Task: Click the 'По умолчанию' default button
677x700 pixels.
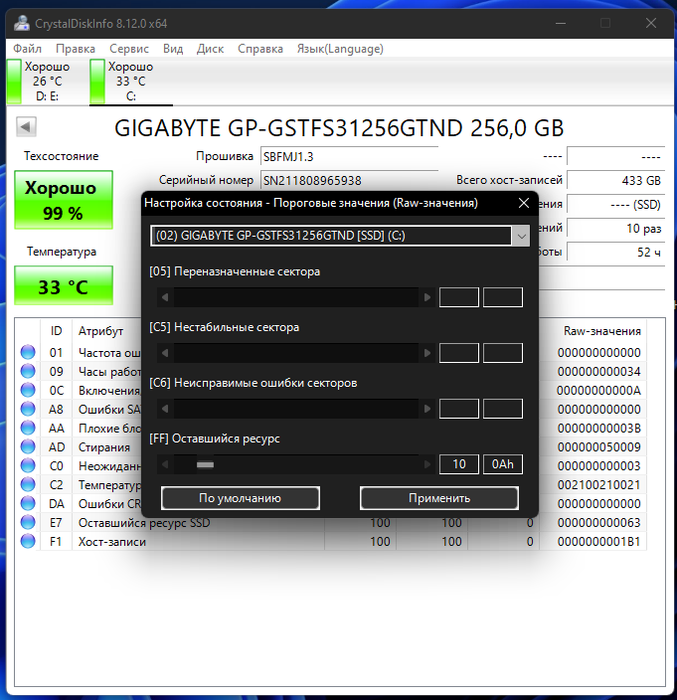Action: [x=240, y=498]
